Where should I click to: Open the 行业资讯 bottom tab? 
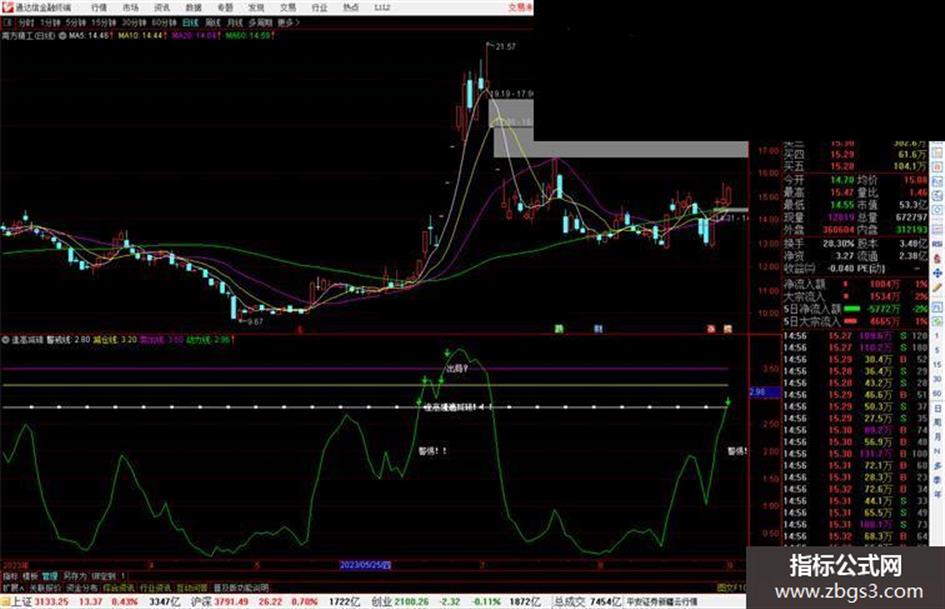click(155, 587)
